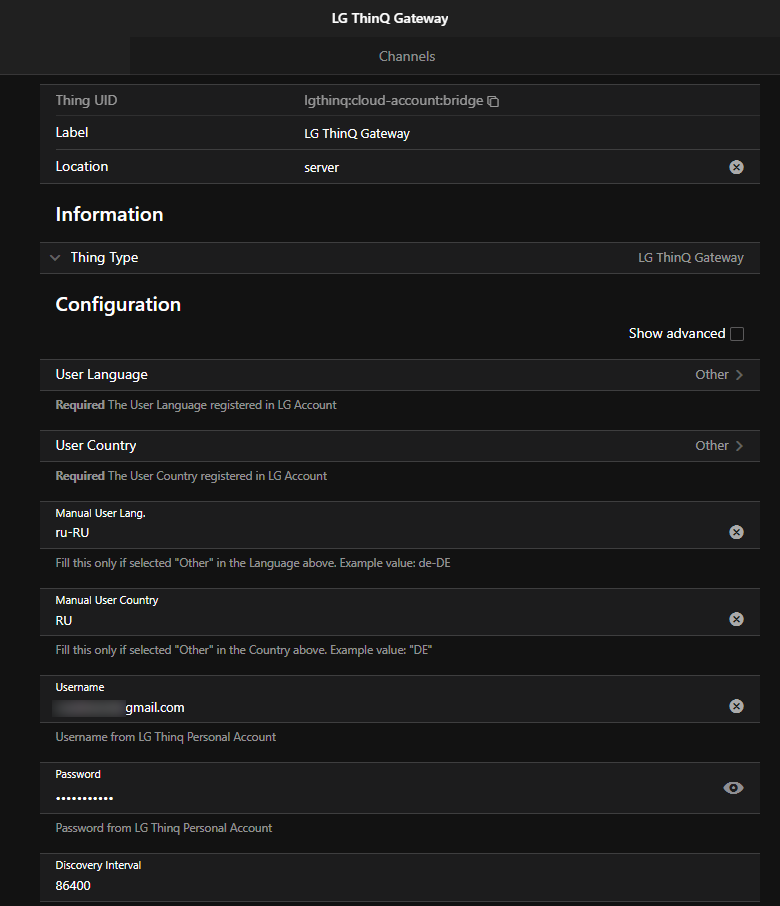Expand the Thing Type section chevron

55,258
